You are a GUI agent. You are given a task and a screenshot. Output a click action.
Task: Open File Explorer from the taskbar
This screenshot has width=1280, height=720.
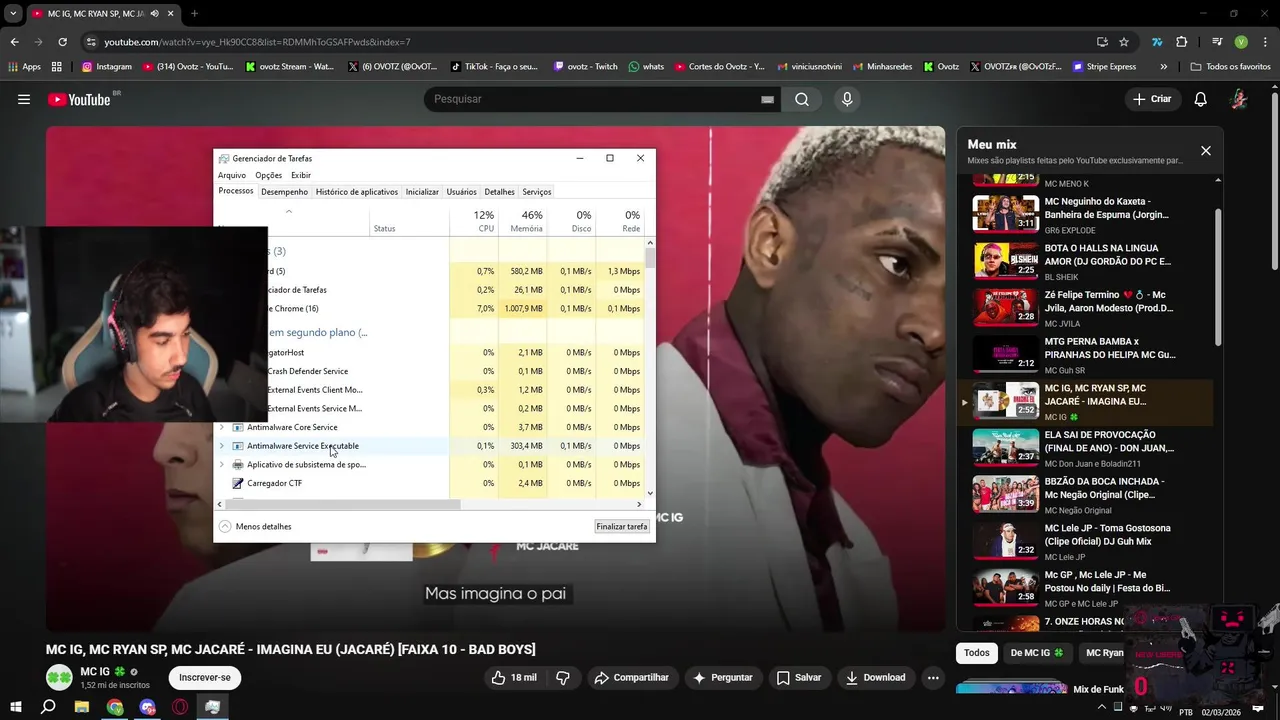point(82,707)
